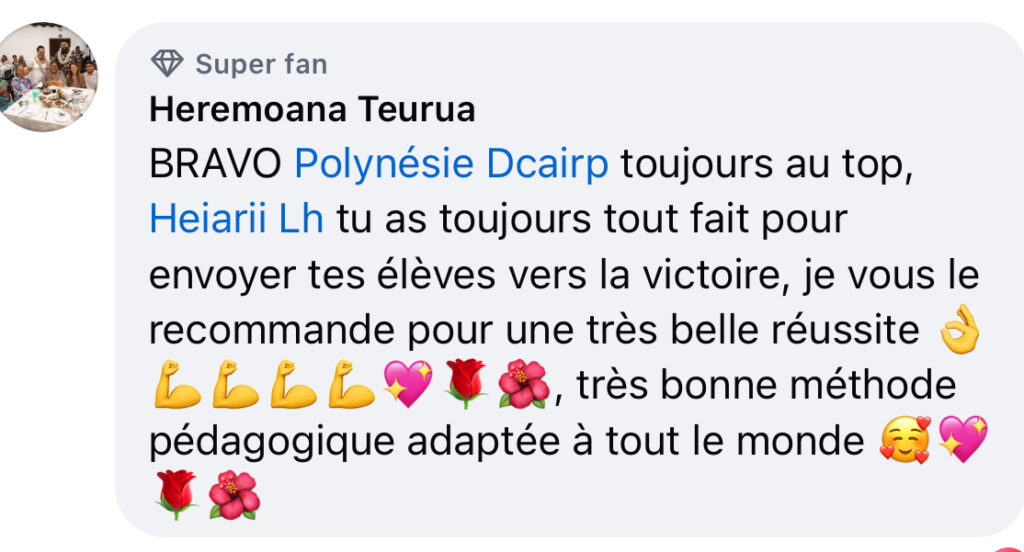This screenshot has height=552, width=1024.
Task: Click the OK hand emoji after réussite
Action: coord(959,331)
